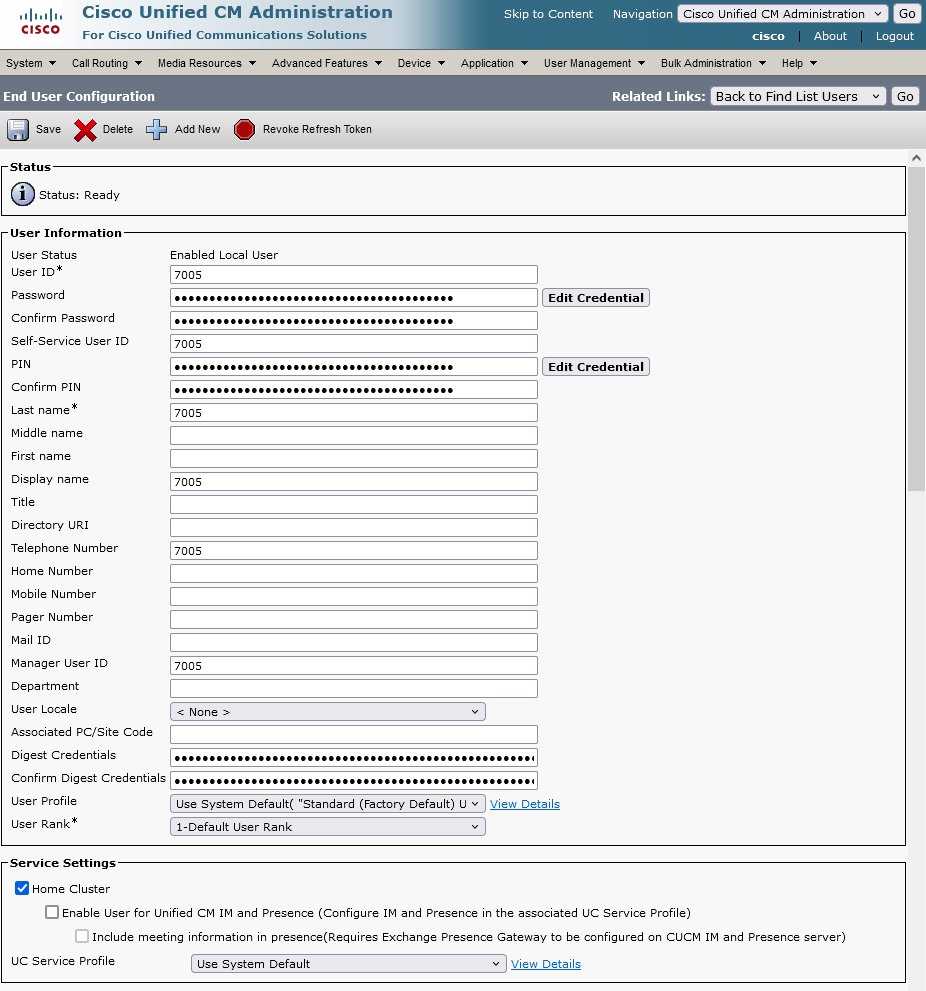926x991 pixels.
Task: Click Edit Credential button next to Password
Action: [595, 298]
